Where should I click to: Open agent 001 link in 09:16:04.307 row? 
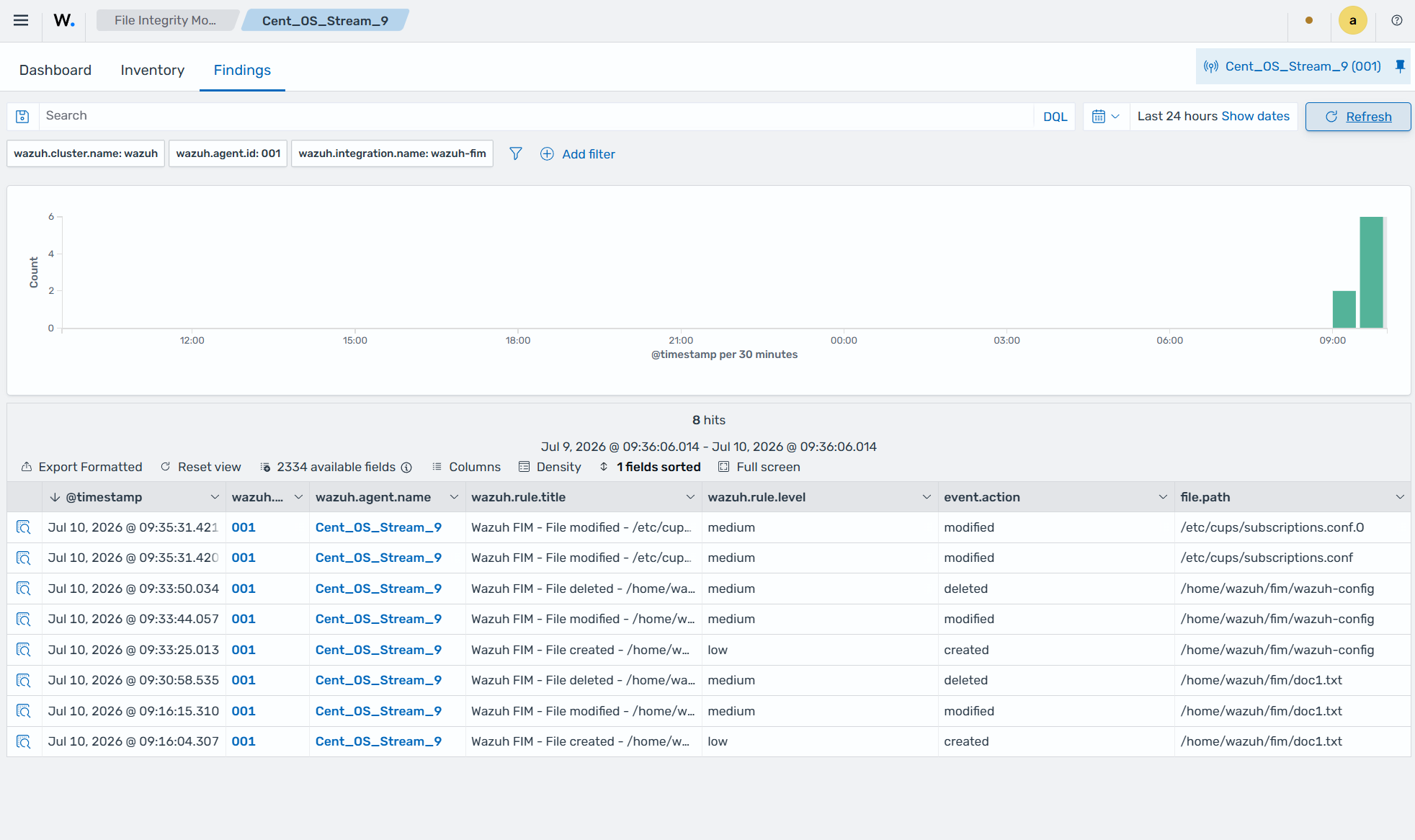pyautogui.click(x=244, y=741)
